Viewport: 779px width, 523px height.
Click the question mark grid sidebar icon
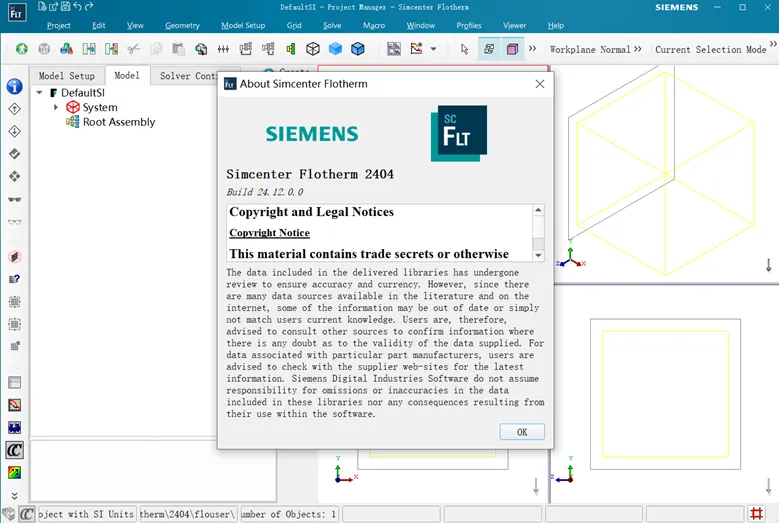coord(14,279)
